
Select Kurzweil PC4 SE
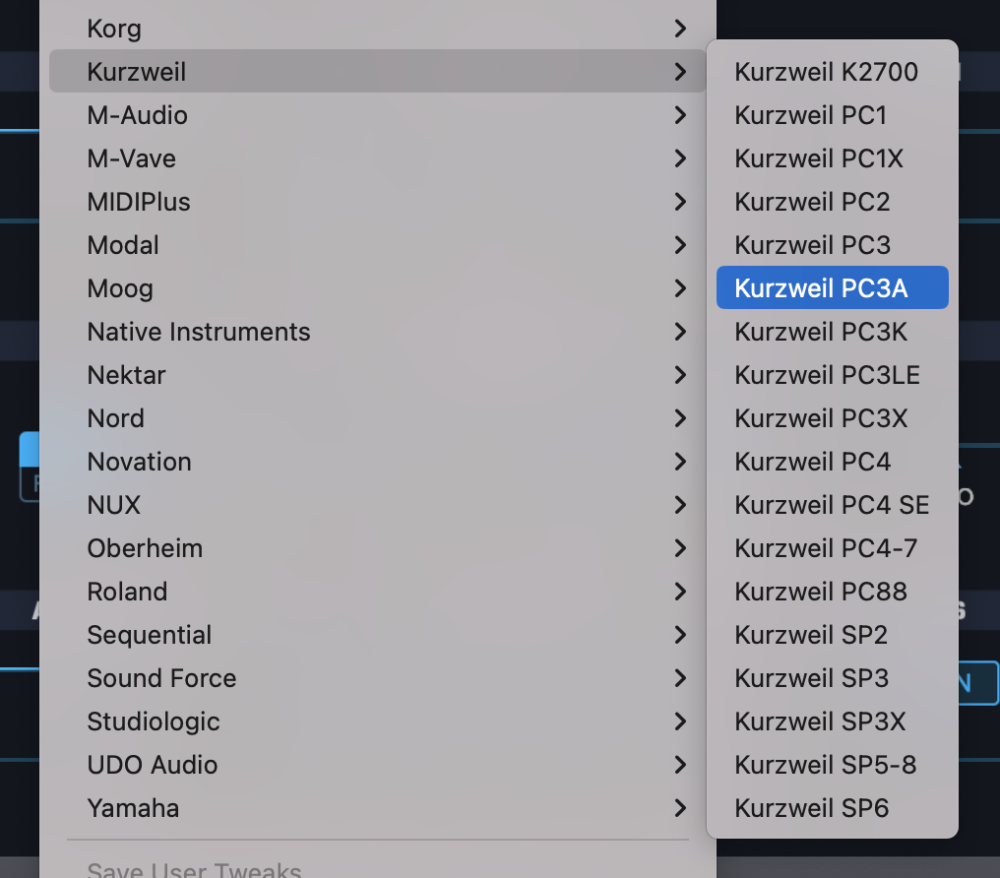tap(832, 505)
